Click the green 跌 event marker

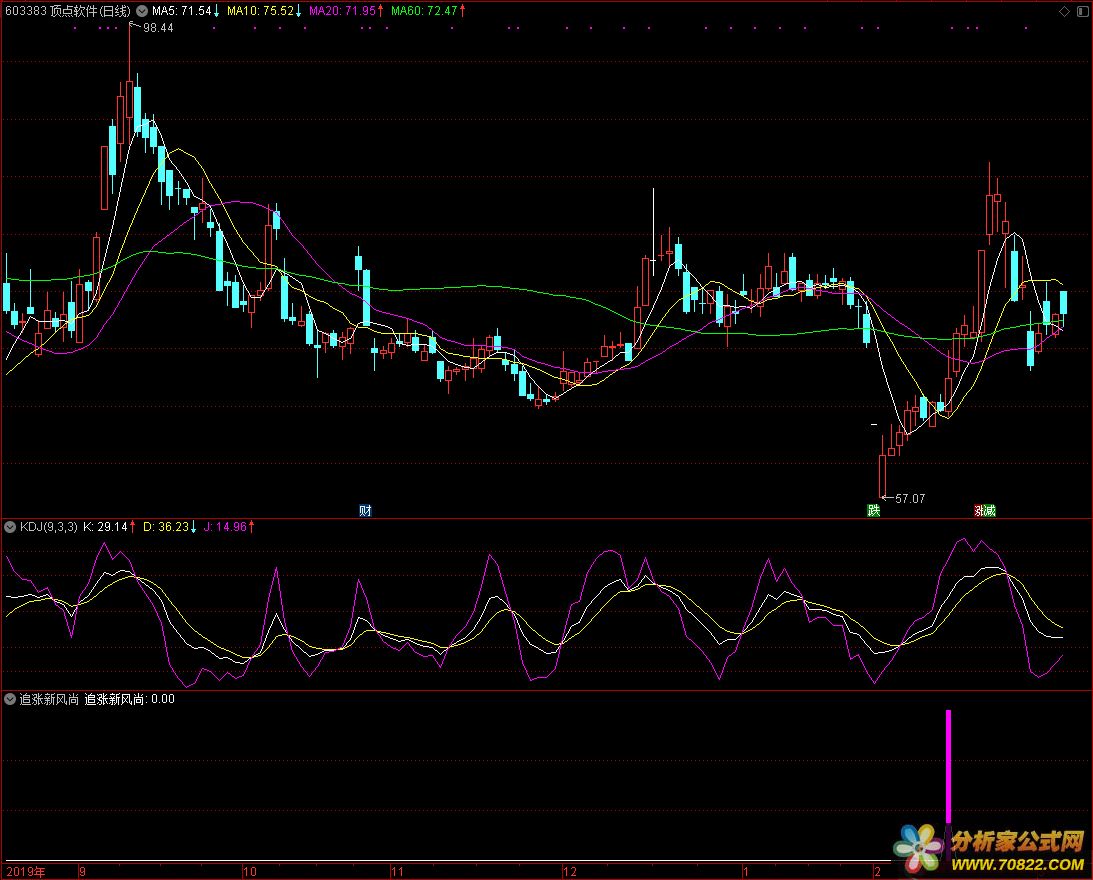point(874,511)
